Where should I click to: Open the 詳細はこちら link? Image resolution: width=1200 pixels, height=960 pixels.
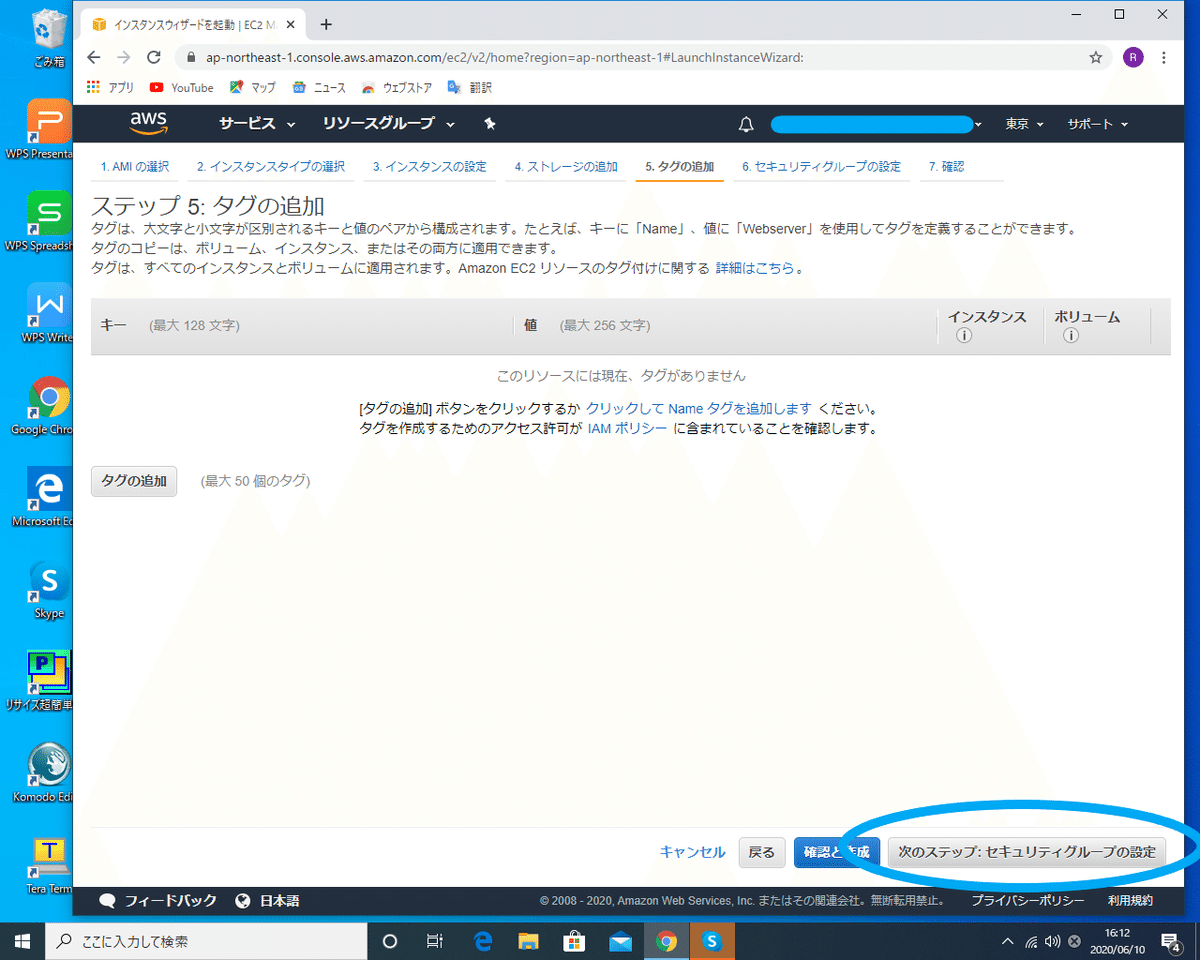click(x=757, y=268)
